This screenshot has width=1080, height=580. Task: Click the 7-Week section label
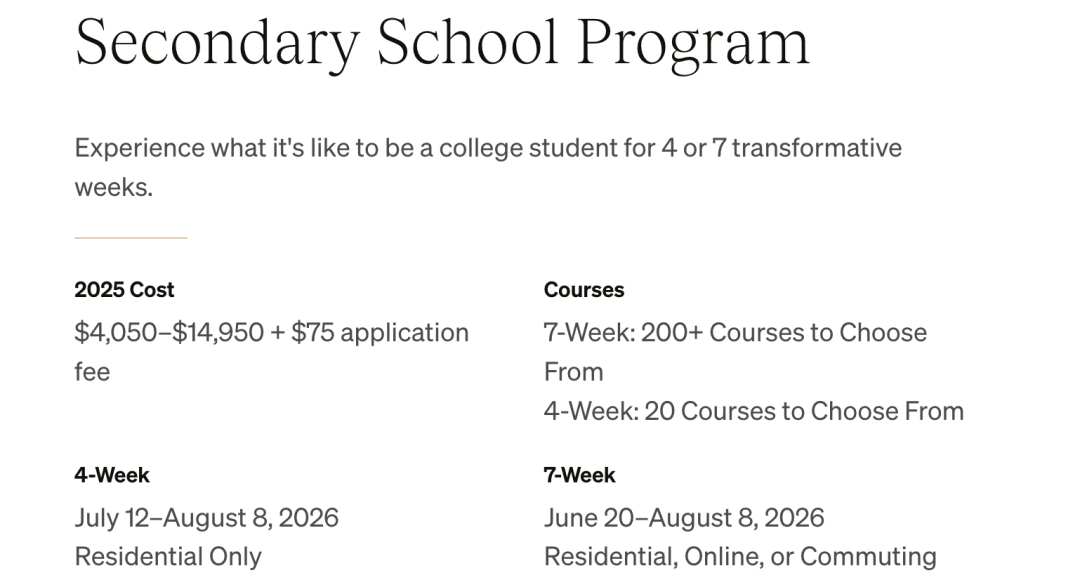pyautogui.click(x=579, y=475)
